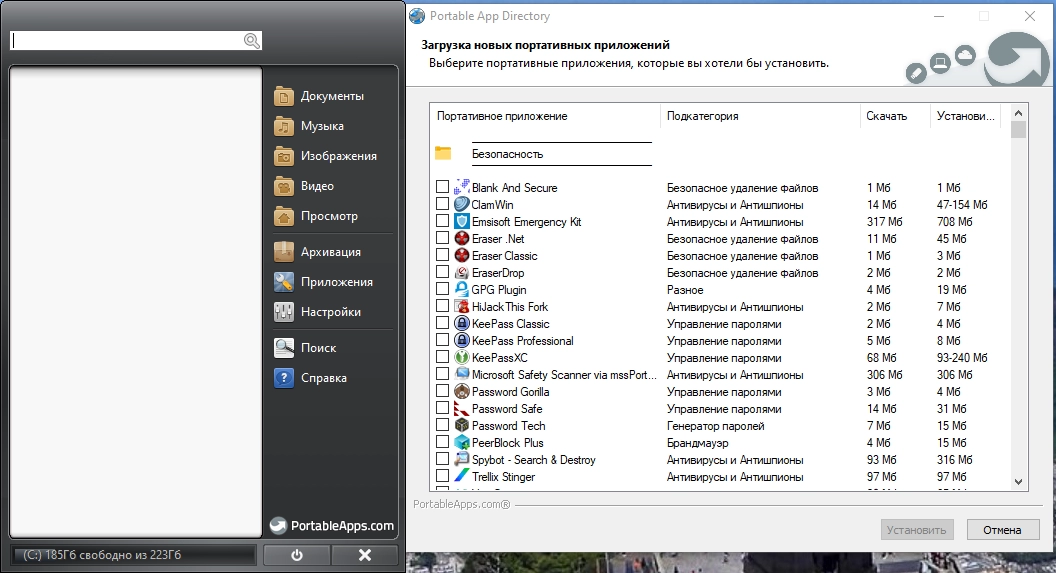Screen dimensions: 1056x573
Task: Tick the ClamWin checkbox
Action: (x=442, y=203)
